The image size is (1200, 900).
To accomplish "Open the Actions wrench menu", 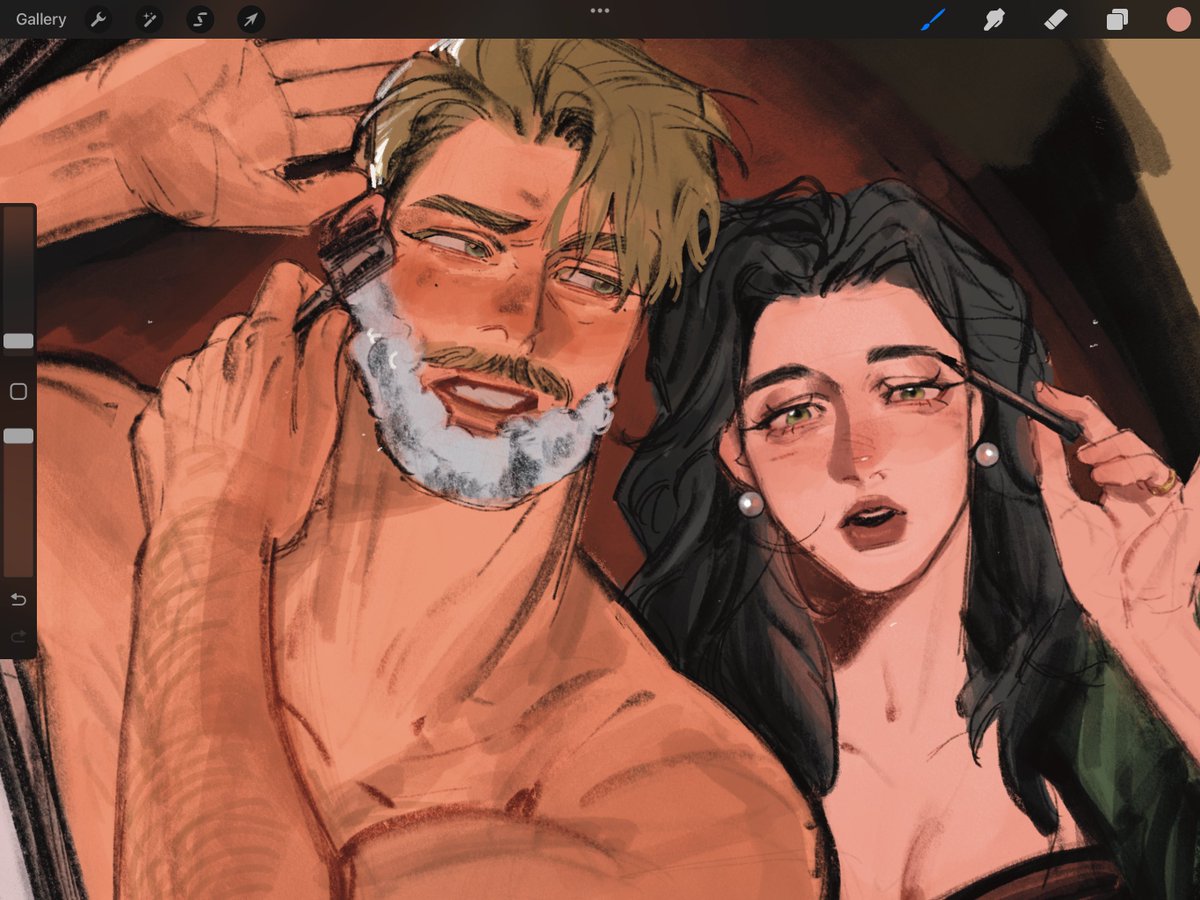I will click(98, 19).
